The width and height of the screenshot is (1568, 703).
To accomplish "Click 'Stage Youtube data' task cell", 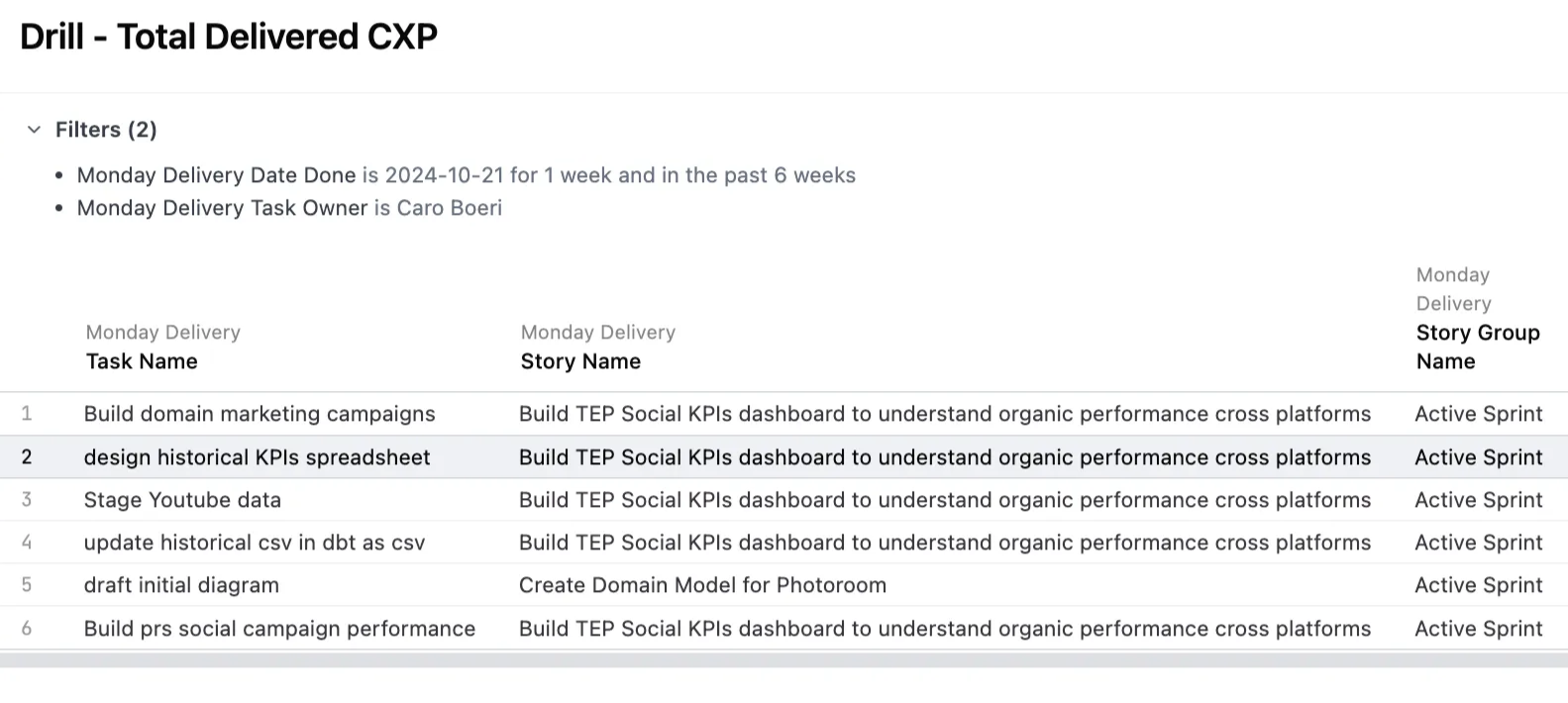I will [x=182, y=500].
